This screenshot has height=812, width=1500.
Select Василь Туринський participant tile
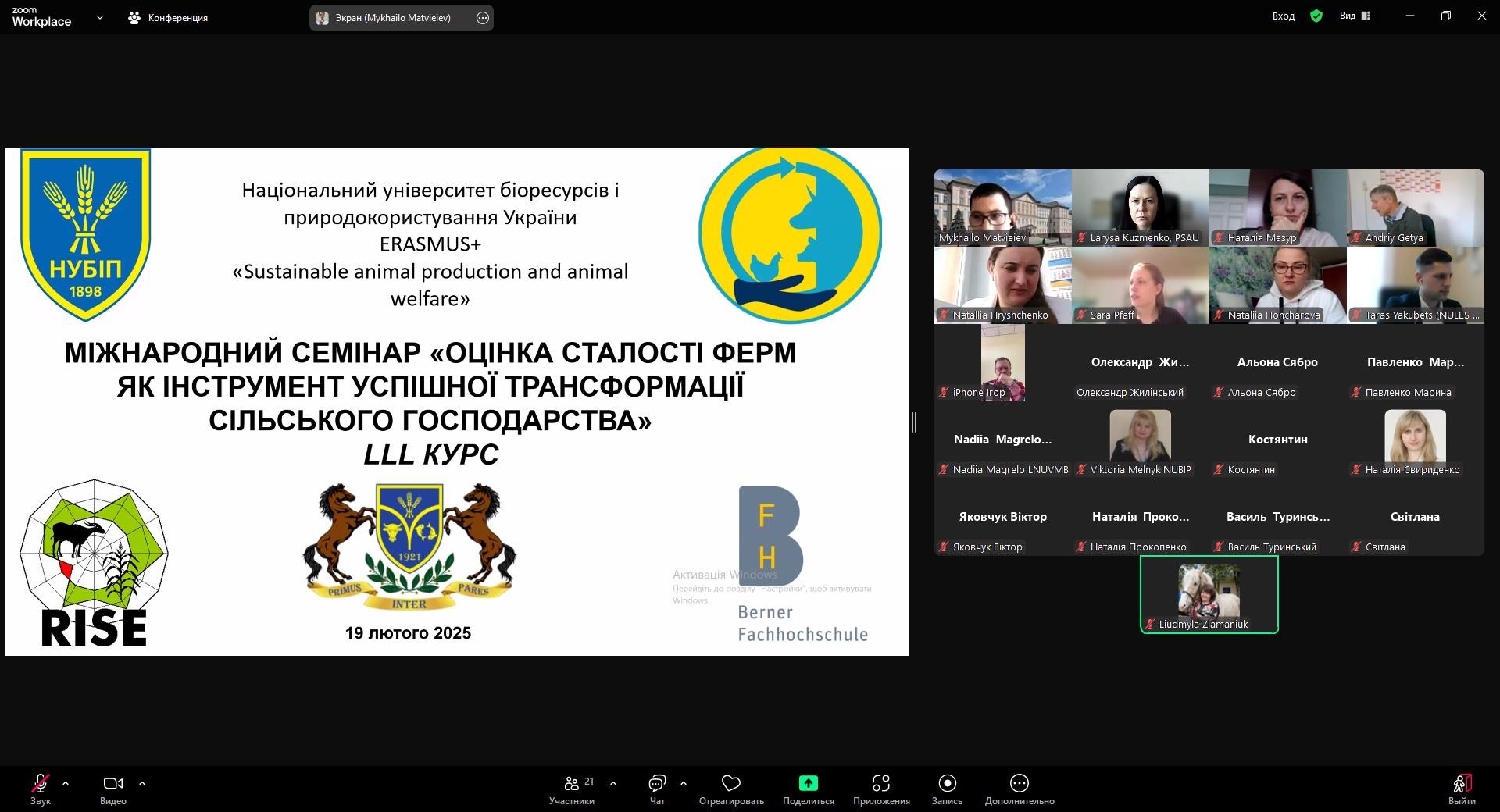(x=1278, y=517)
